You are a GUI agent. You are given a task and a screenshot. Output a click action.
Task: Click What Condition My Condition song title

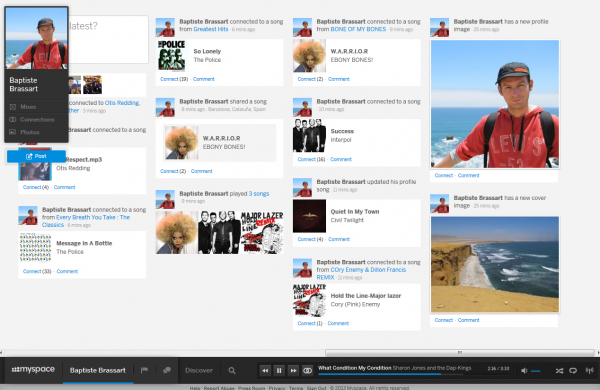coord(355,368)
